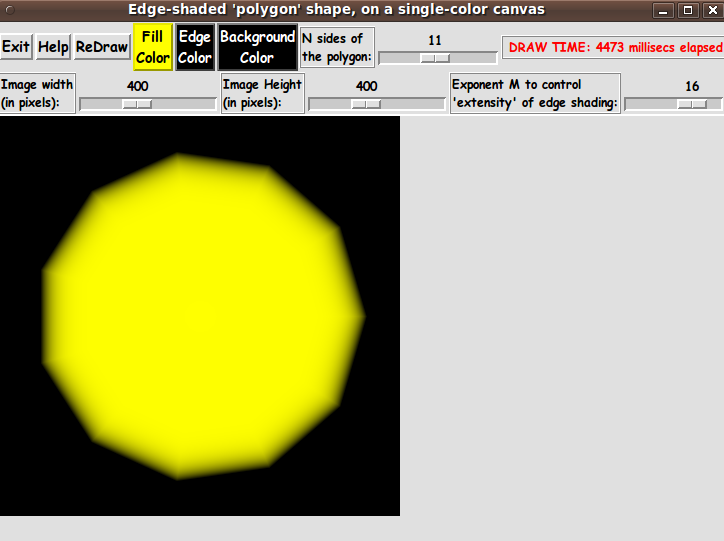Choose a new Background Color
Image resolution: width=724 pixels, height=541 pixels.
pos(257,47)
